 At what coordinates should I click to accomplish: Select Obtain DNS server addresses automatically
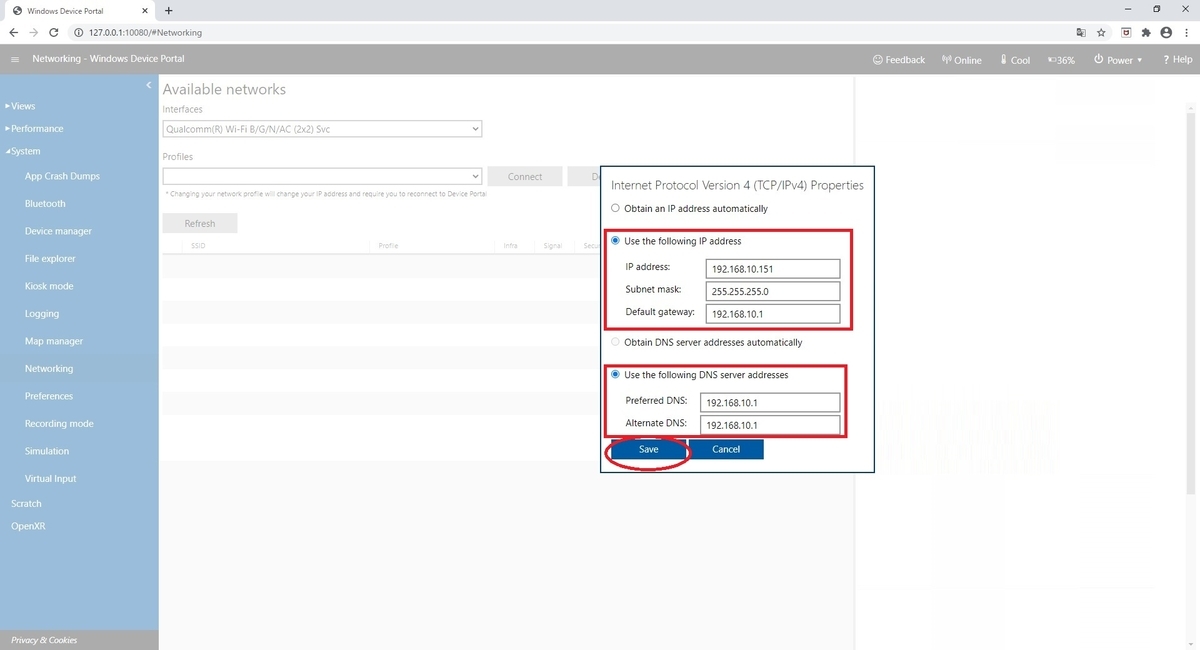[x=615, y=342]
